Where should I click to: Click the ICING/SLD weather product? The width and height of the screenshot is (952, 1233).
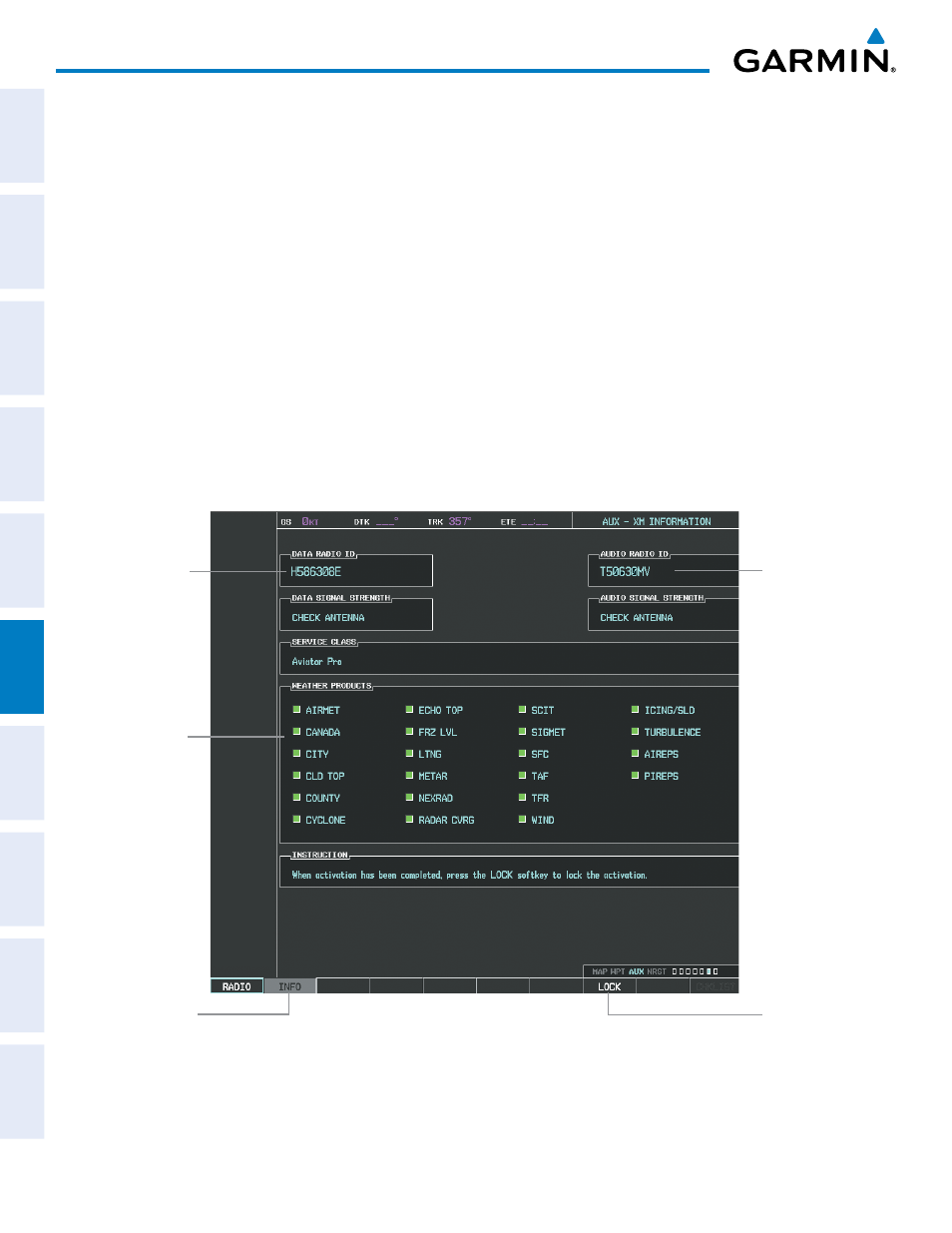(x=663, y=710)
